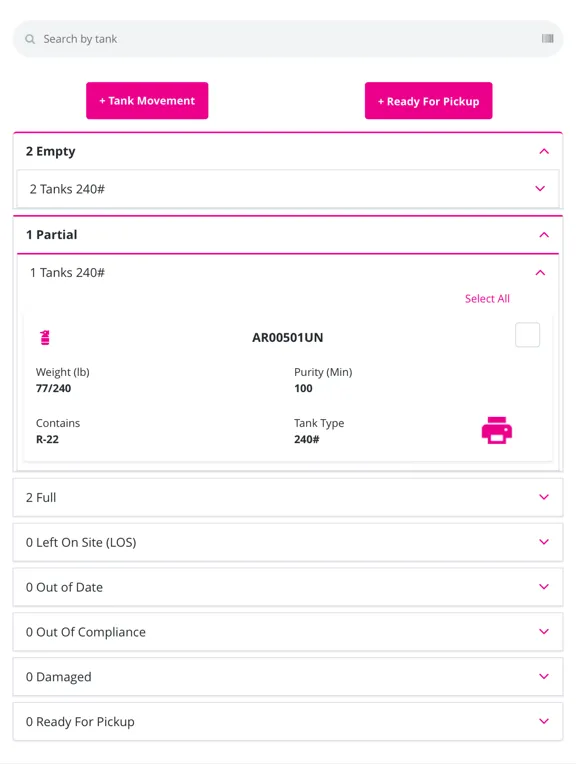Screen dimensions: 576x768
Task: Click the + Tank Movement button
Action: 147,100
